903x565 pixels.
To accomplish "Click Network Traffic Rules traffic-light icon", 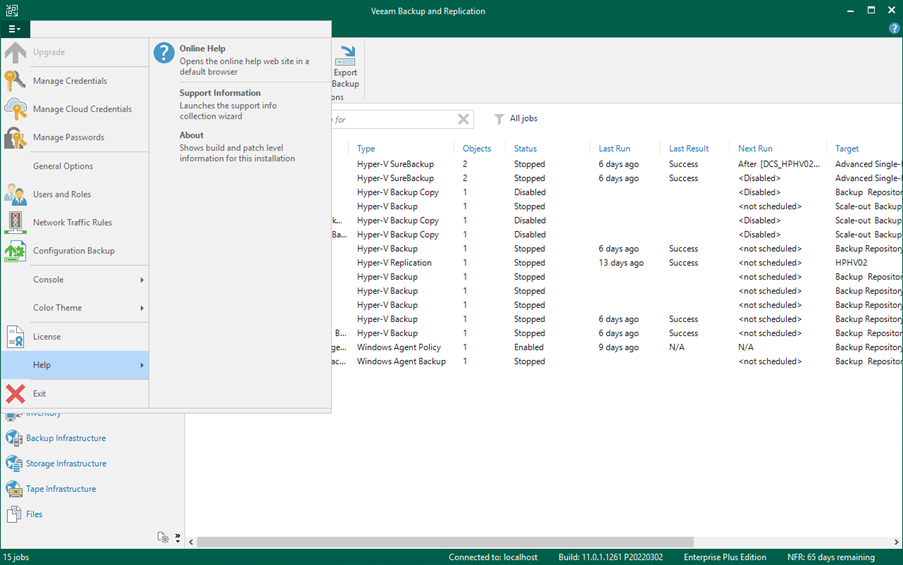I will click(16, 222).
